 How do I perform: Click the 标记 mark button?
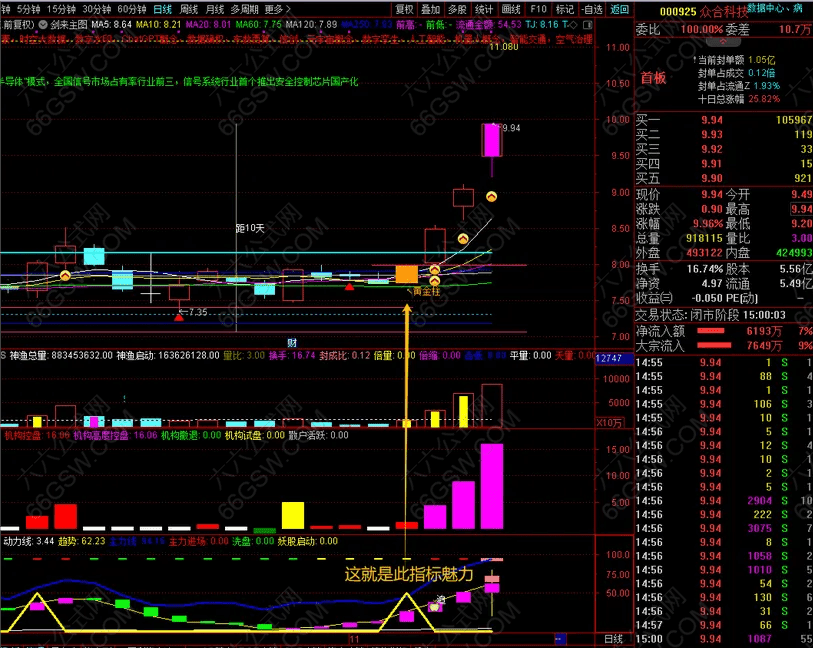coord(565,9)
